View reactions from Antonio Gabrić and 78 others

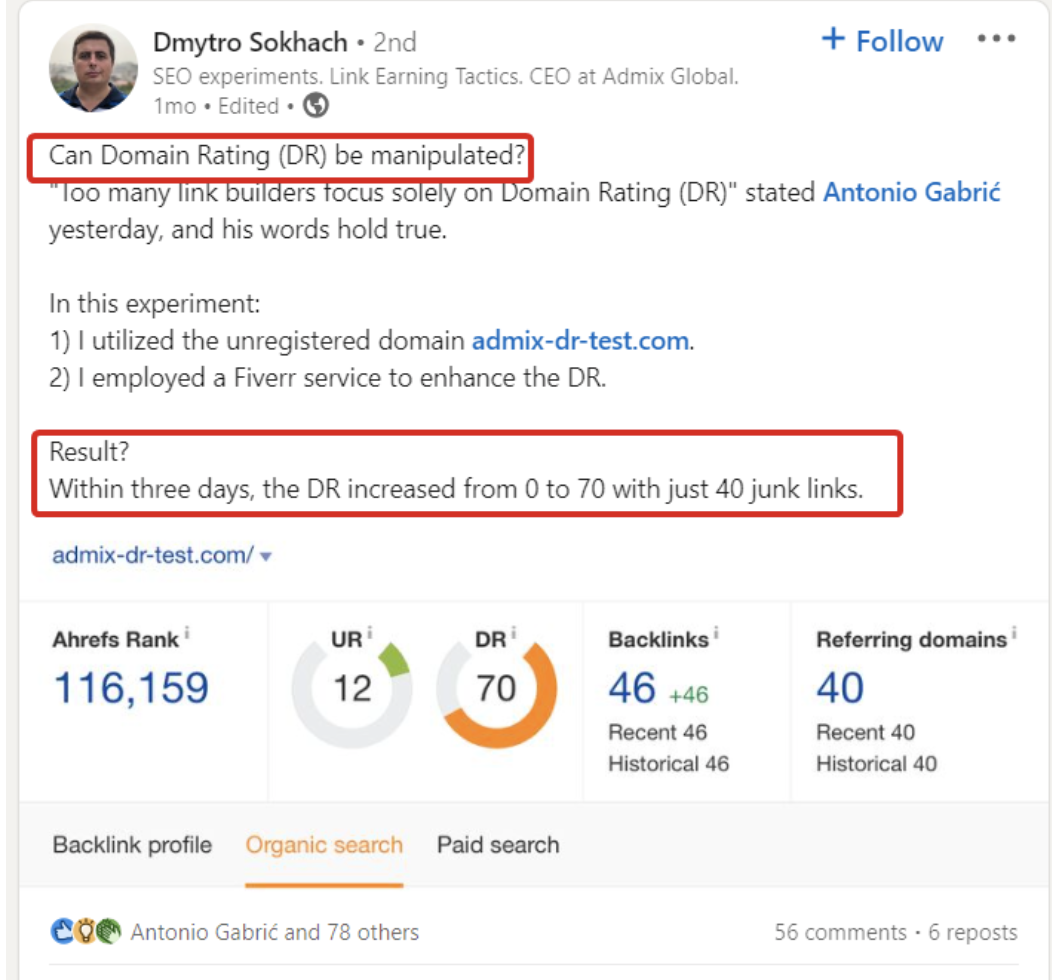274,932
